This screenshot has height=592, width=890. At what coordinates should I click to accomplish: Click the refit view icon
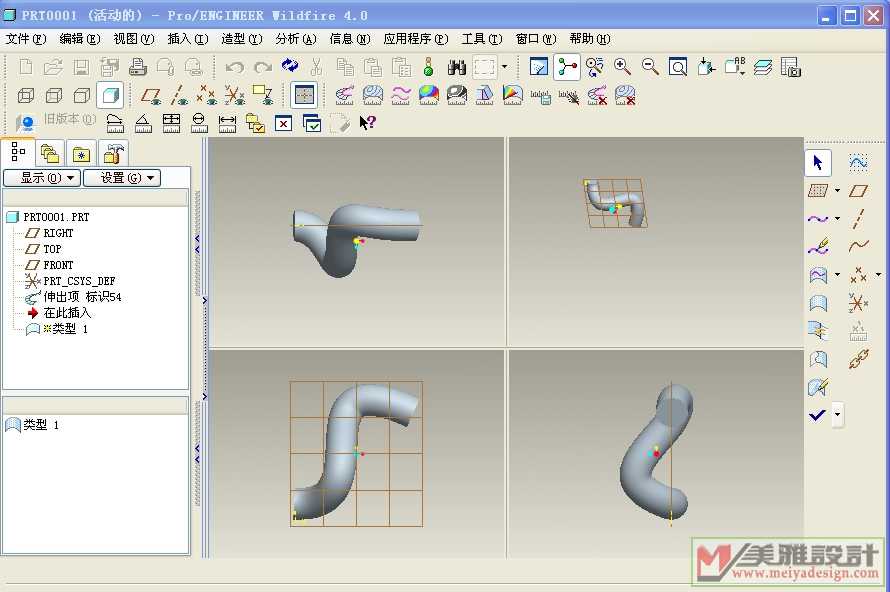(x=678, y=67)
